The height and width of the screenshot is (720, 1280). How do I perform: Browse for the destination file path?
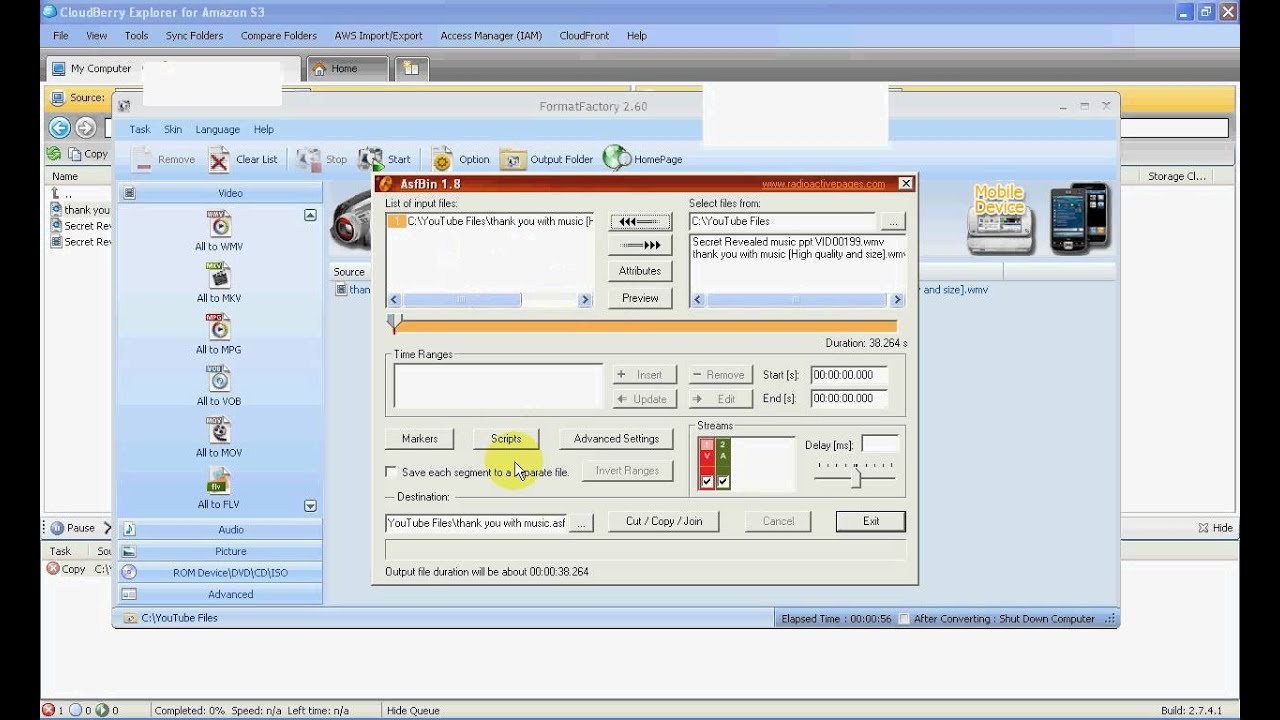click(581, 522)
